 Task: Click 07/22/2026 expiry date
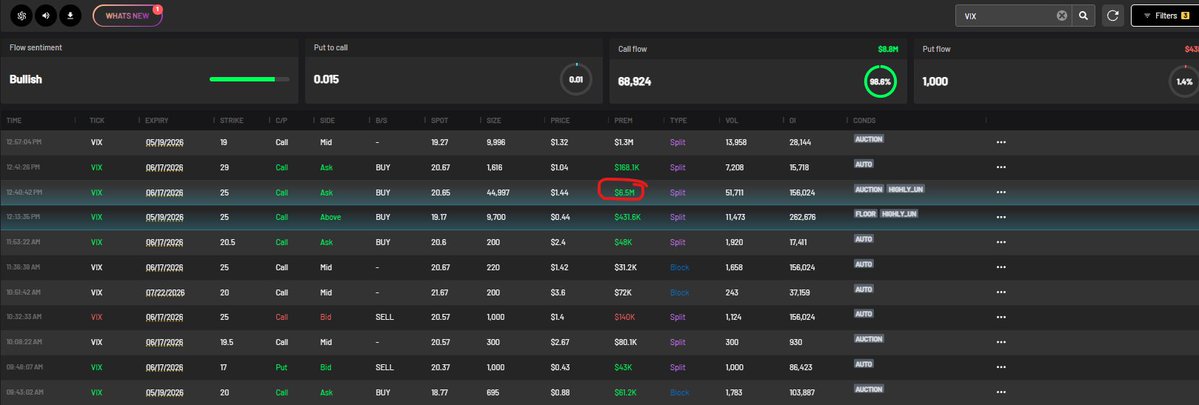pyautogui.click(x=164, y=293)
